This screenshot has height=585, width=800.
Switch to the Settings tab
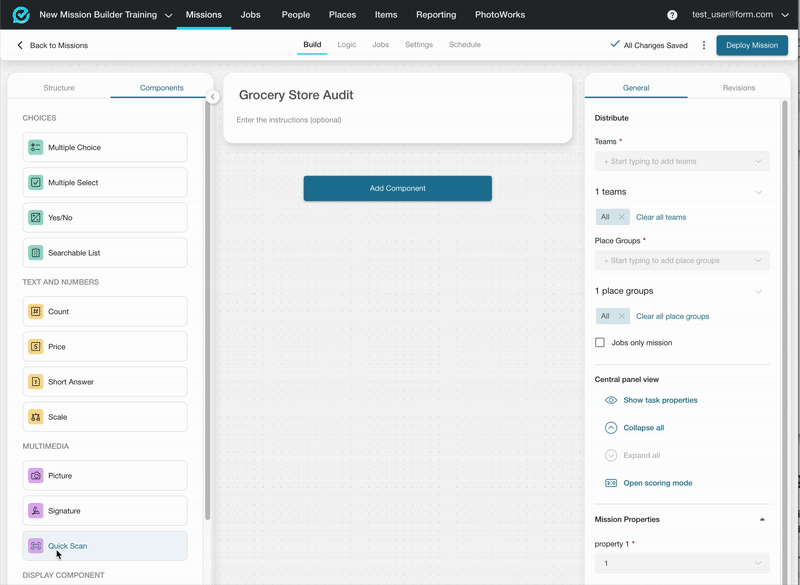coord(419,45)
